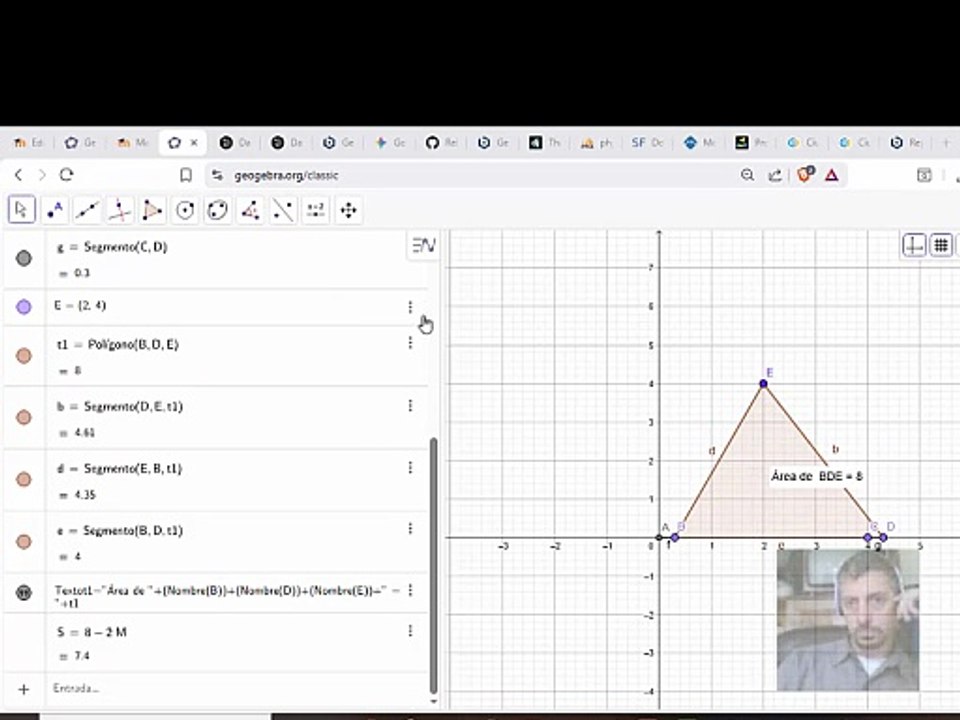960x720 pixels.
Task: Toggle visibility of segment e
Action: (x=24, y=541)
